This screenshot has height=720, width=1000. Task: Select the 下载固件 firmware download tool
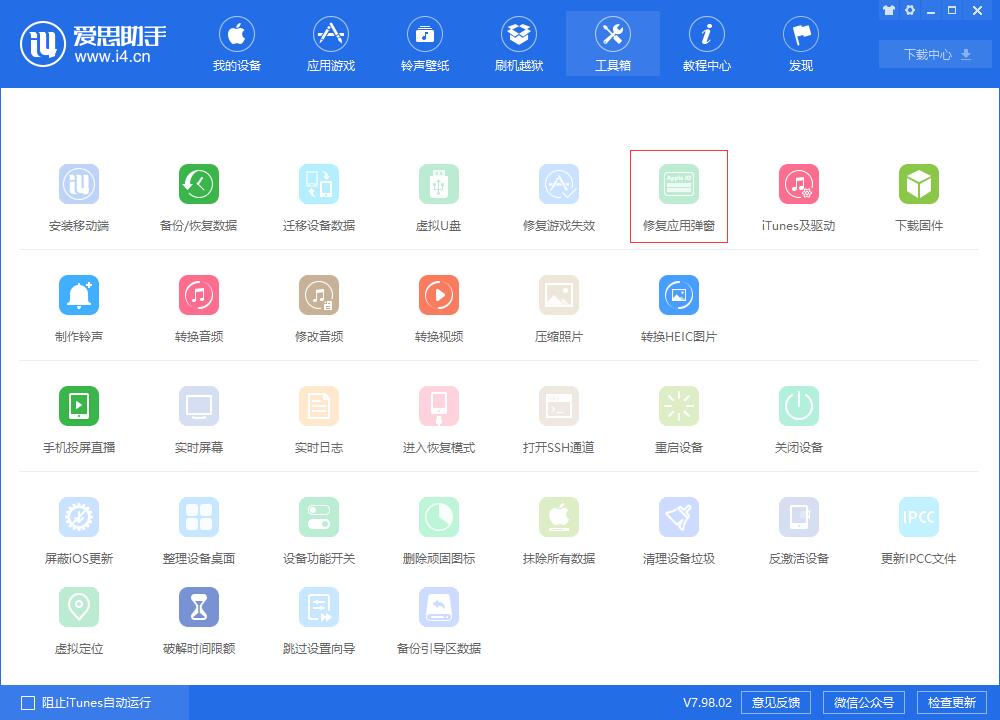tap(918, 195)
